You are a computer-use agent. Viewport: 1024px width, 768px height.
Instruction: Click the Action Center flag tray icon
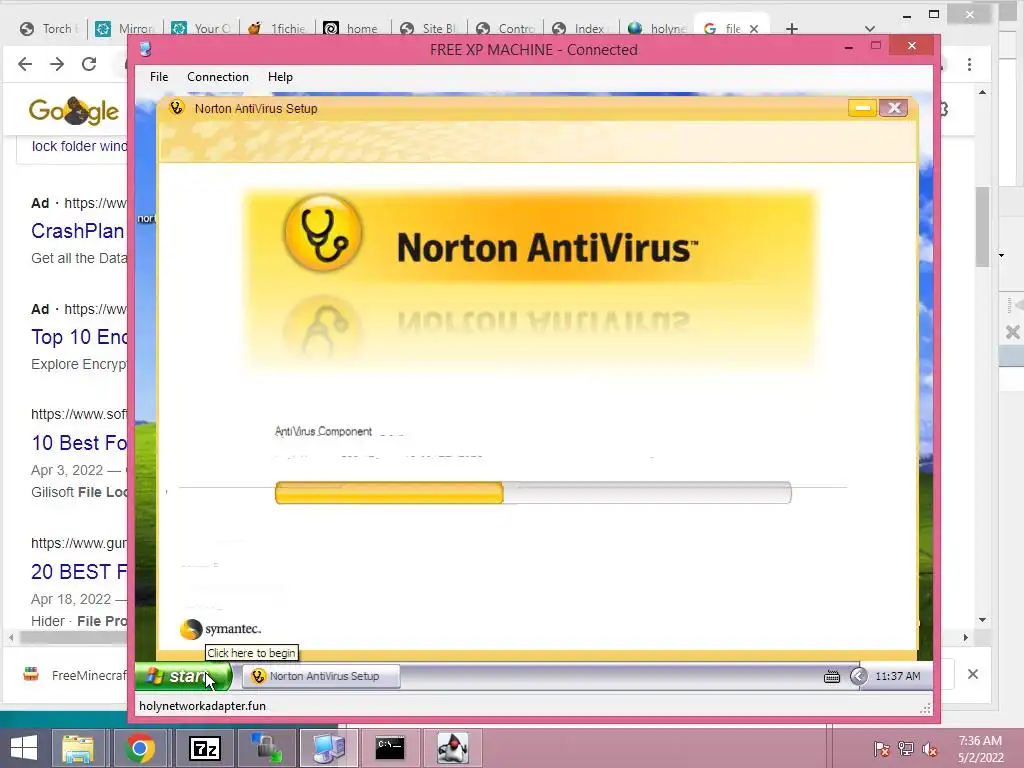coord(882,749)
